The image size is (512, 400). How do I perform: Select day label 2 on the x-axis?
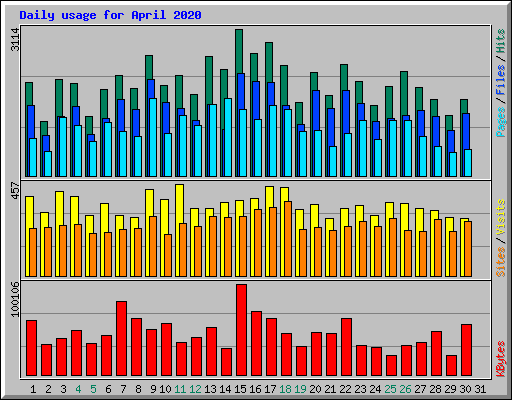48,389
